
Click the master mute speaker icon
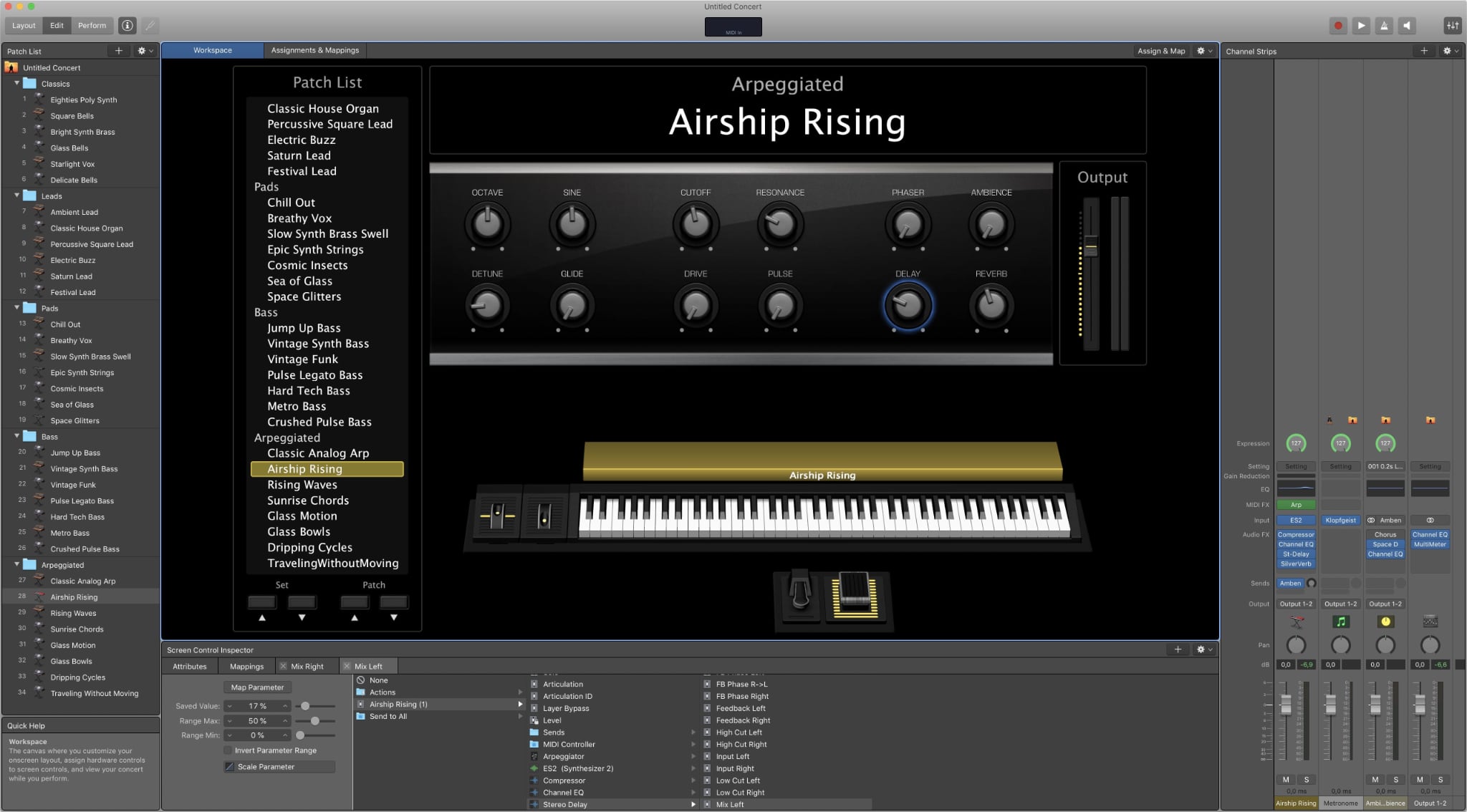[x=1407, y=26]
